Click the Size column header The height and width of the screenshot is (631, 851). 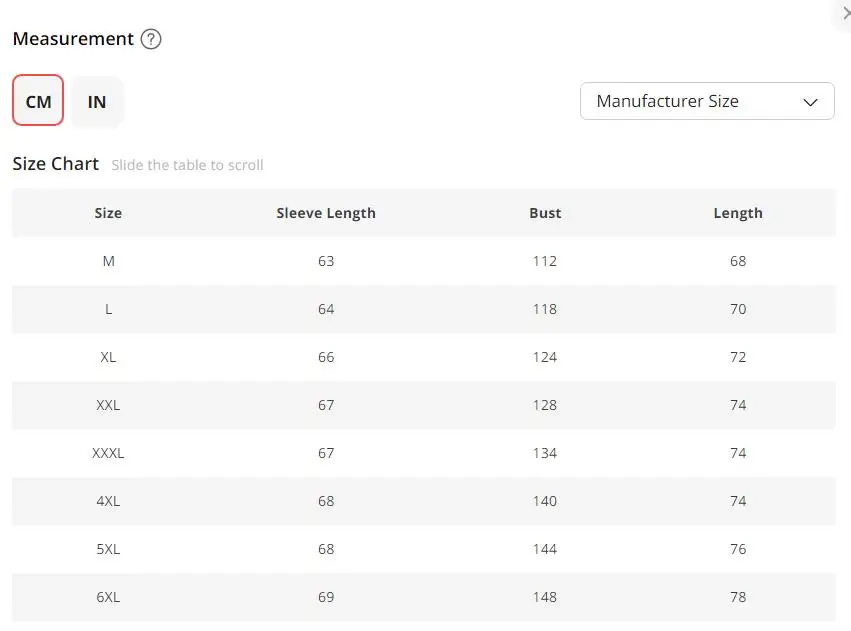(x=108, y=213)
